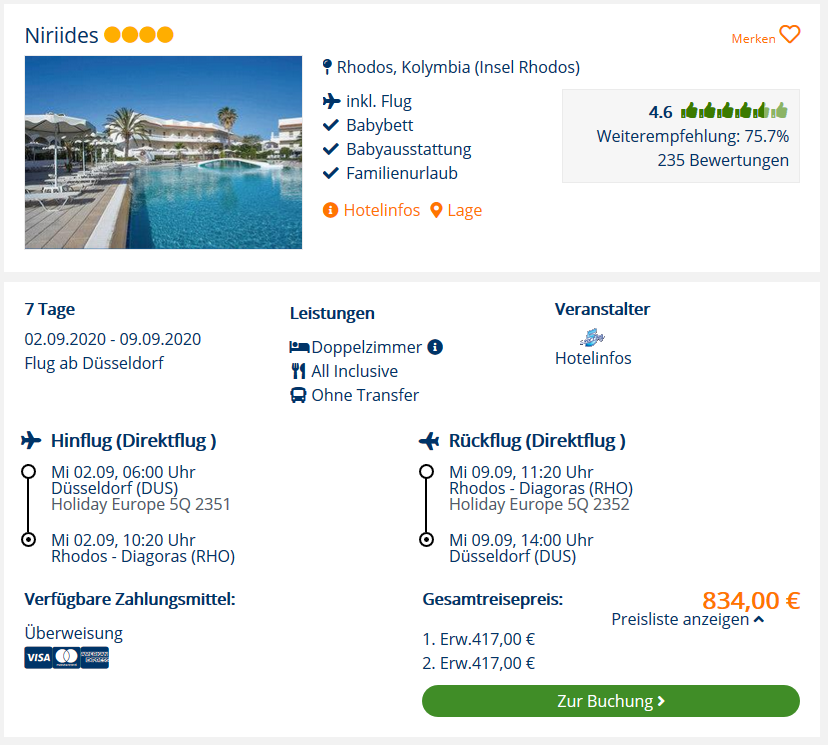The height and width of the screenshot is (745, 828).
Task: Click the tour operator logo under Veranstalter
Action: (592, 337)
